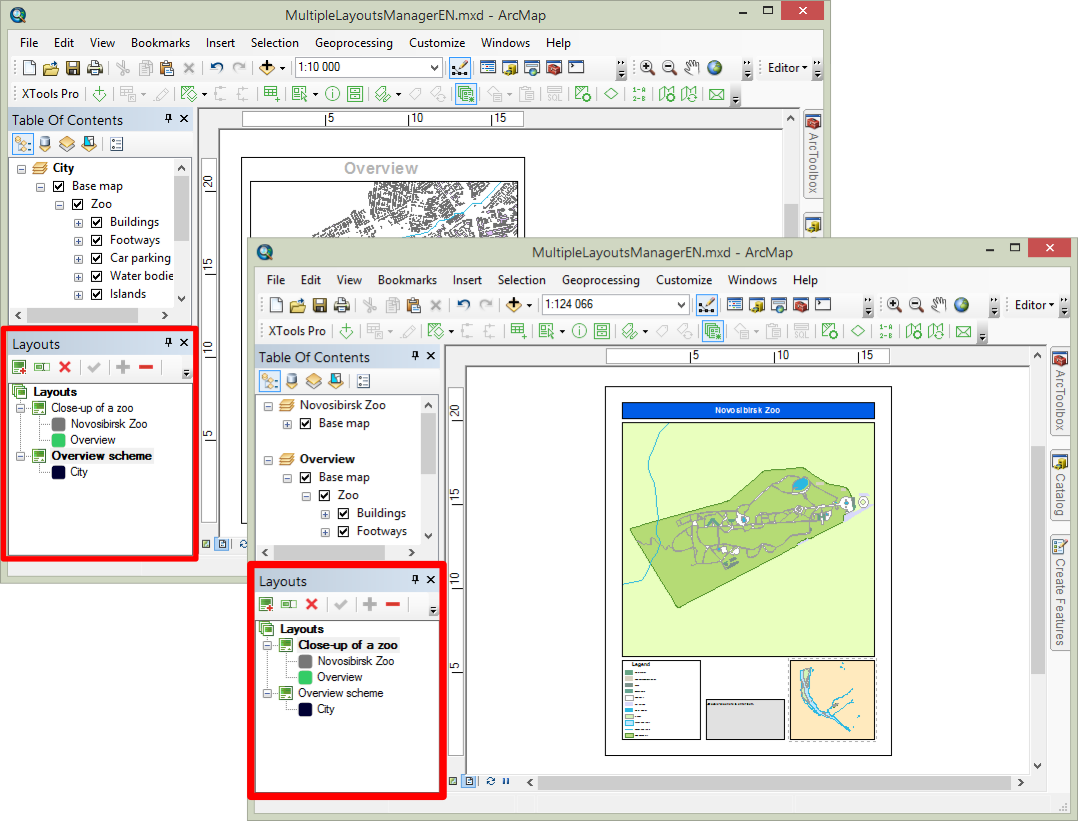Click TOC Options icon in front window
The width and height of the screenshot is (1078, 821).
[364, 381]
